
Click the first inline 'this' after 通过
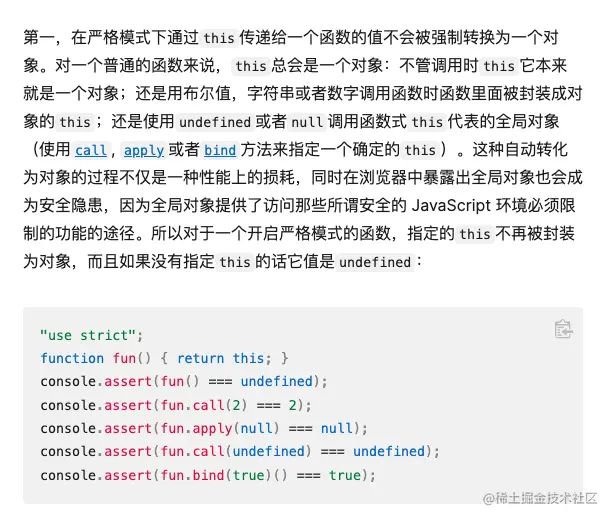pos(219,38)
